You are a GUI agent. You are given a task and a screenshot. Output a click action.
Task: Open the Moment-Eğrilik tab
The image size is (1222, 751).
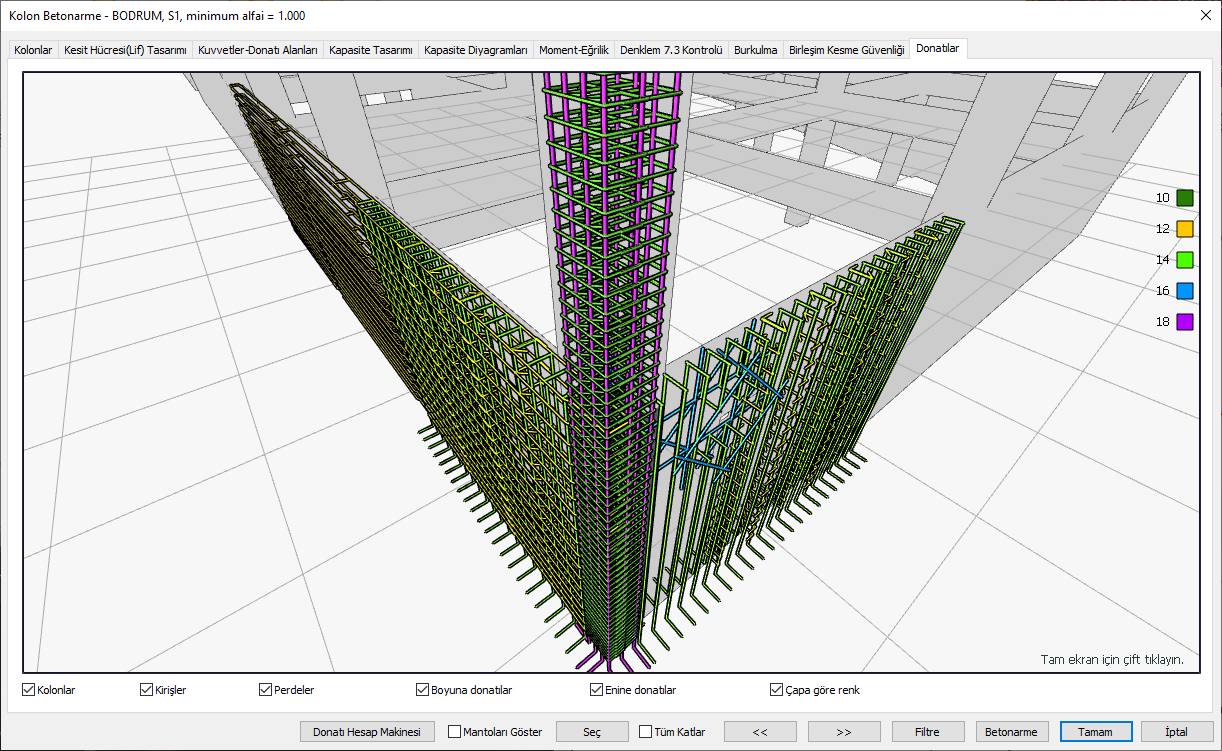573,49
